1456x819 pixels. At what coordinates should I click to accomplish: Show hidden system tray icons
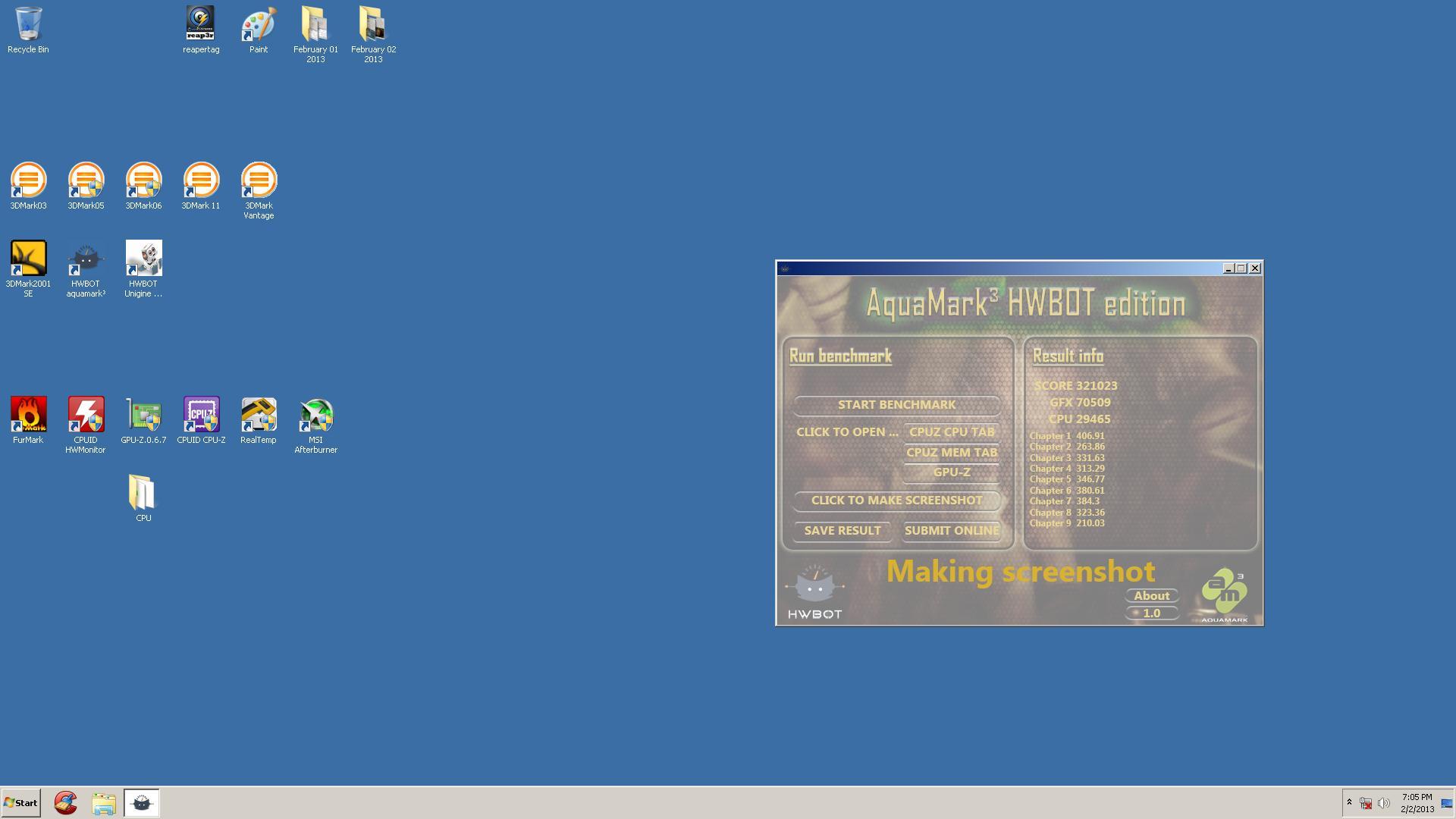[1349, 802]
